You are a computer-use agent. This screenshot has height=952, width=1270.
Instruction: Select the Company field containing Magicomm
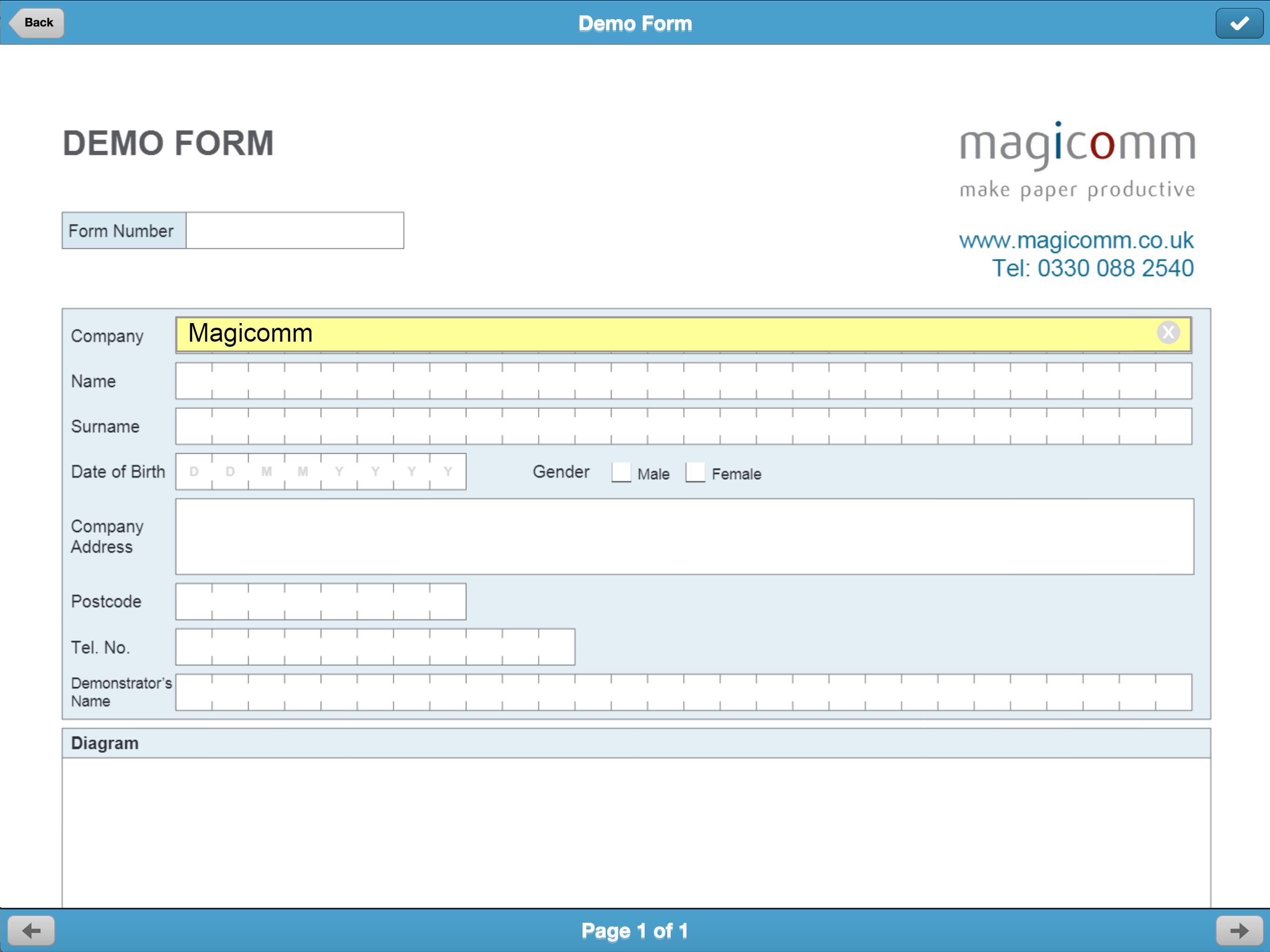[683, 334]
